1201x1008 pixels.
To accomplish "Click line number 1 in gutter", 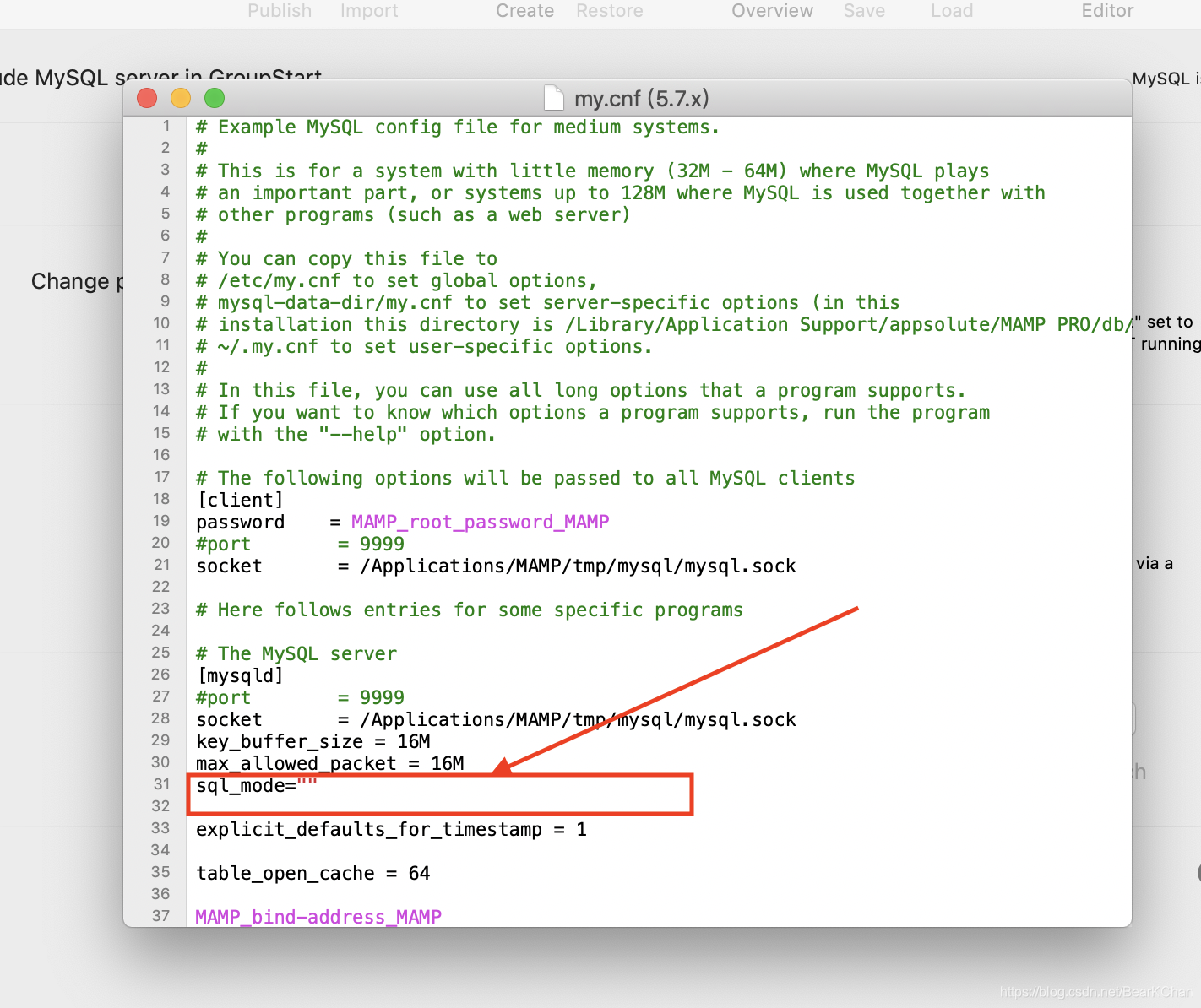I will [x=166, y=126].
